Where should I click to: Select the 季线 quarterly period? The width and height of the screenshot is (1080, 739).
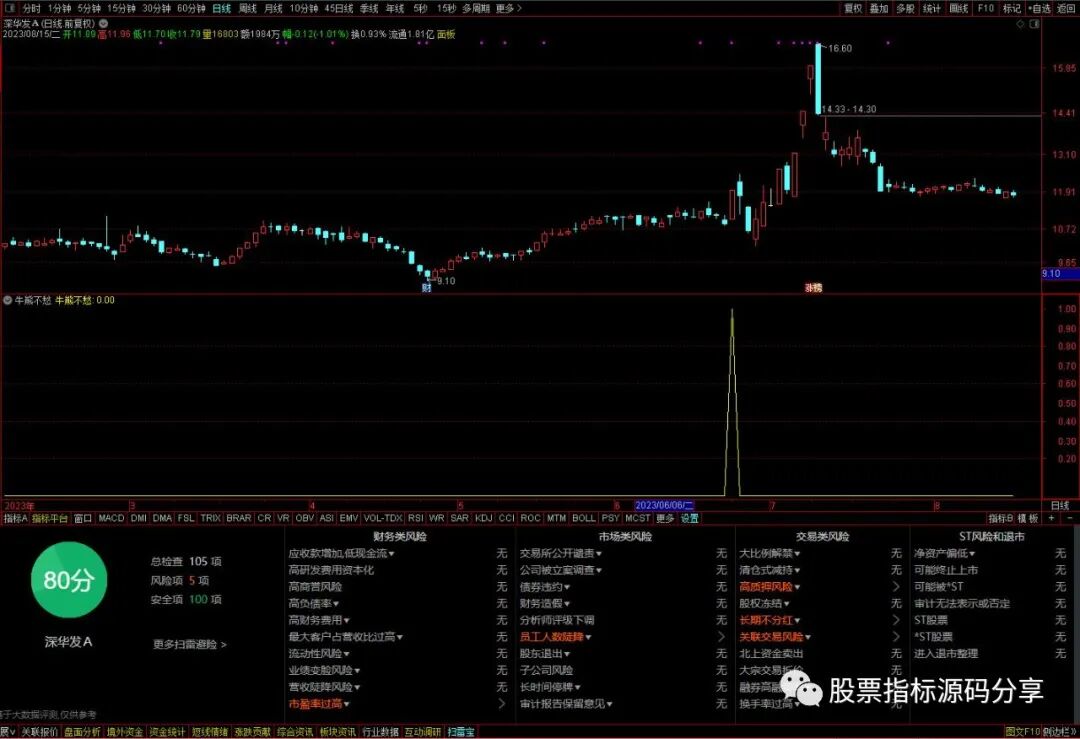pyautogui.click(x=369, y=8)
